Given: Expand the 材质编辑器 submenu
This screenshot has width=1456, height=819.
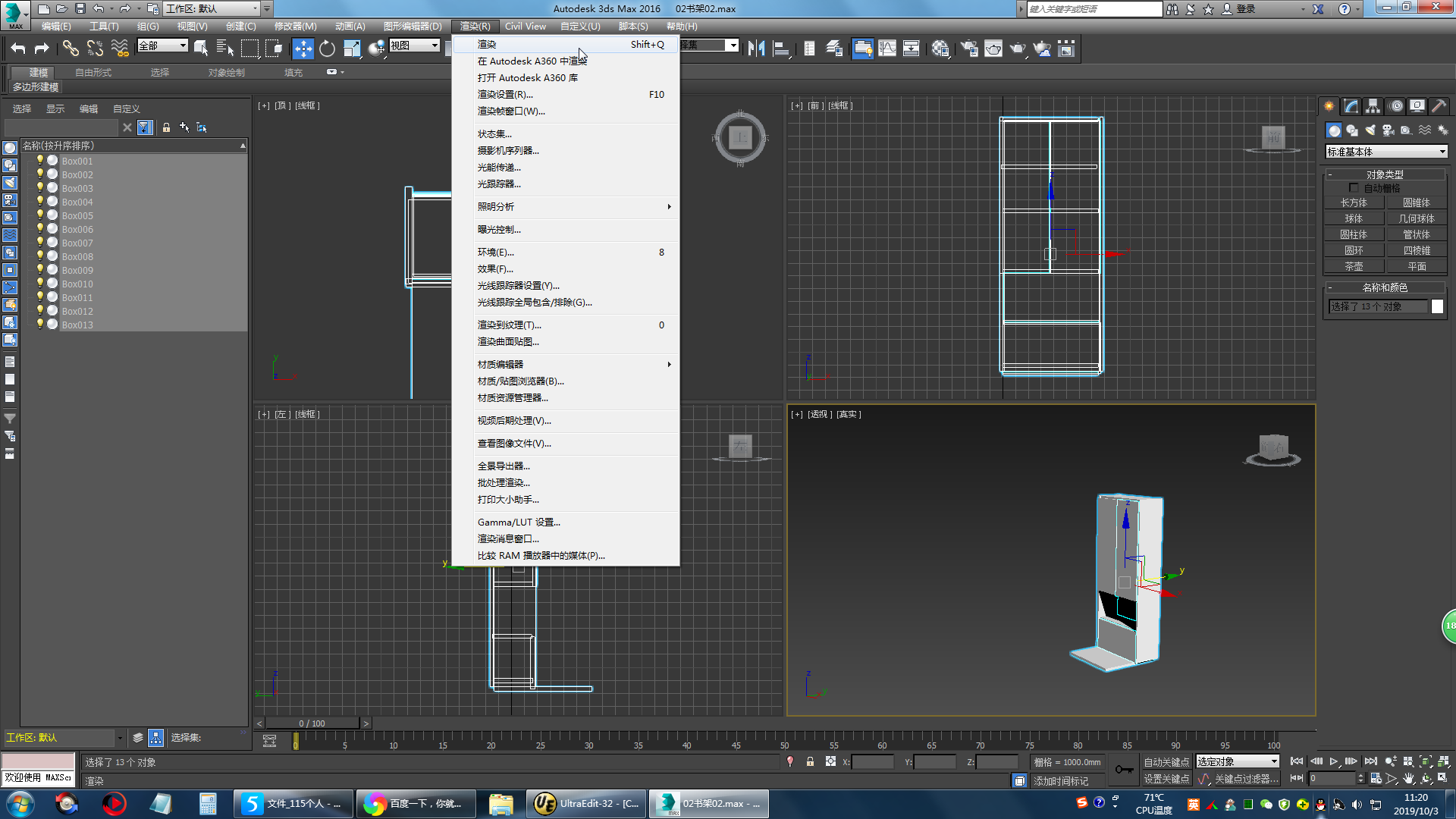Looking at the screenshot, I should (x=566, y=364).
